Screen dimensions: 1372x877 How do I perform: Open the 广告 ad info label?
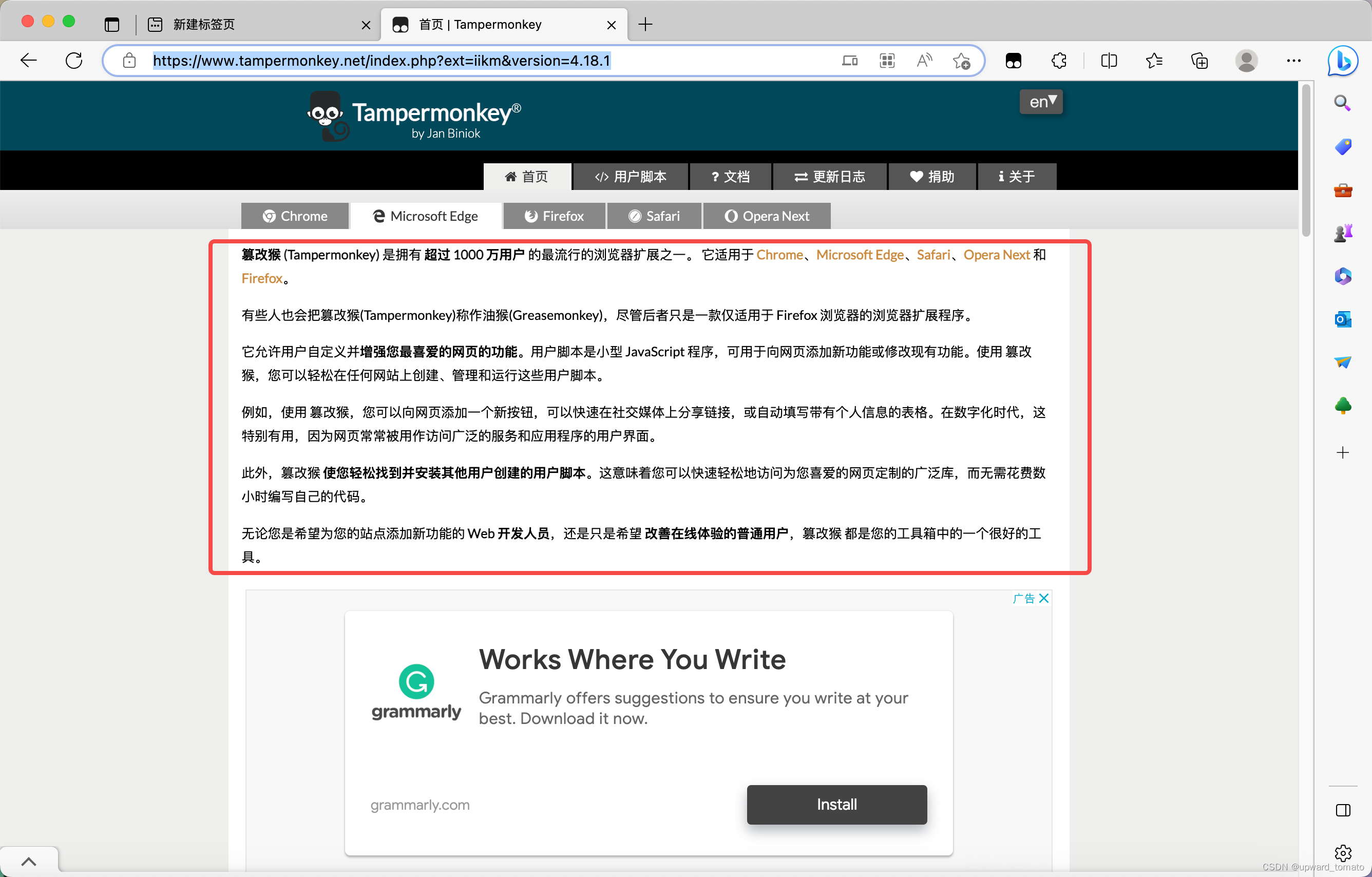(1024, 598)
